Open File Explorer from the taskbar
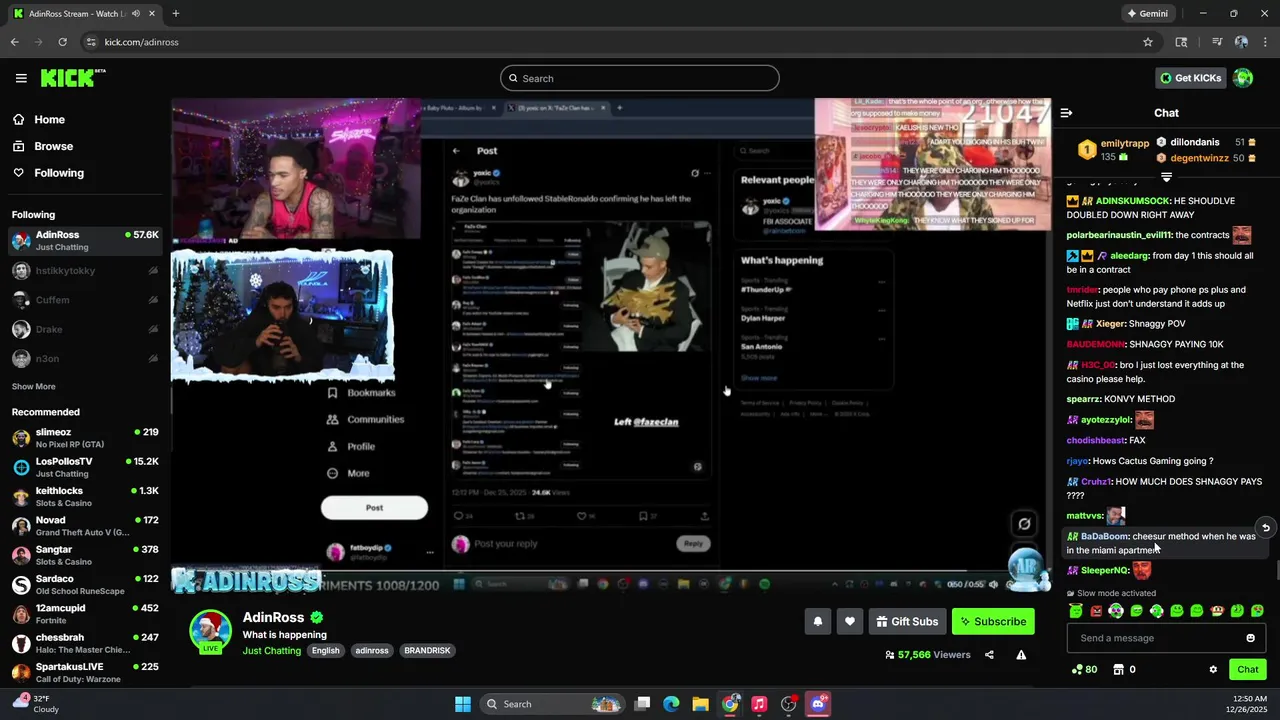Screen dimensions: 1280x720 (x=700, y=704)
